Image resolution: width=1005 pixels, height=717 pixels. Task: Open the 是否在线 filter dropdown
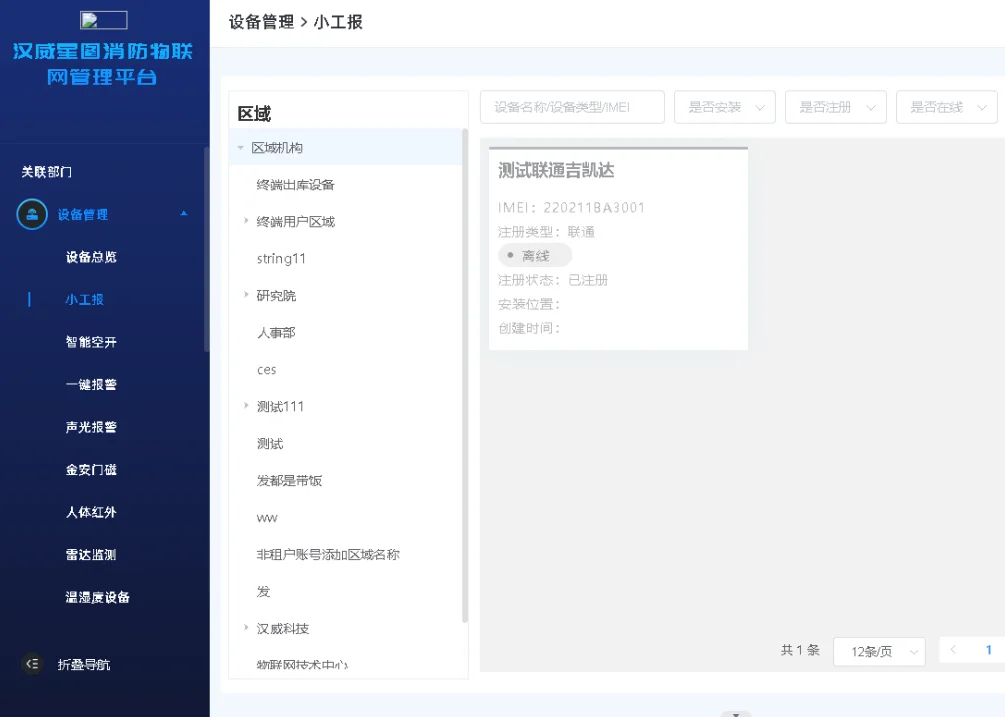[945, 106]
